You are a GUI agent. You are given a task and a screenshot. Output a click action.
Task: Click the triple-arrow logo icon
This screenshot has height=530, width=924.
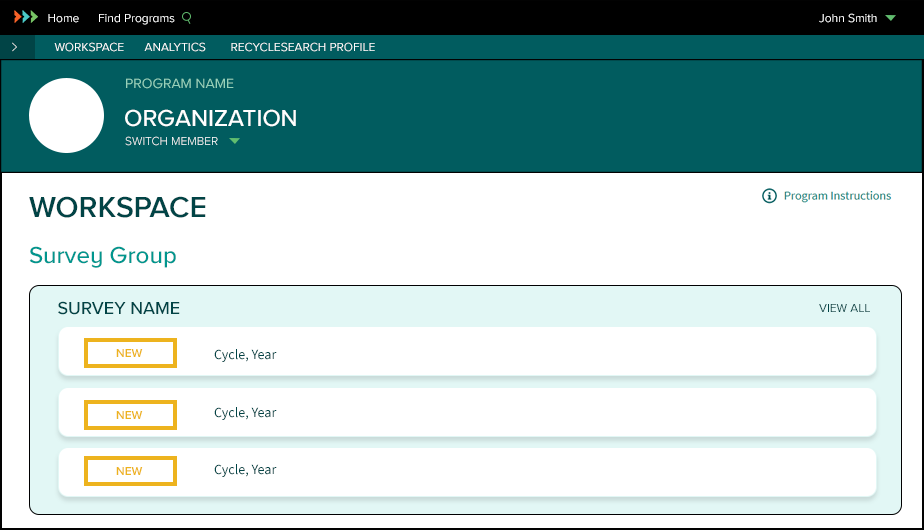(x=26, y=17)
